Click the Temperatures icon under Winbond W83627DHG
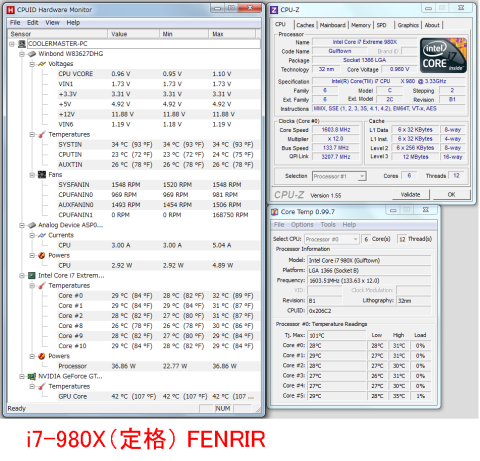The height and width of the screenshot is (461, 480). click(42, 134)
